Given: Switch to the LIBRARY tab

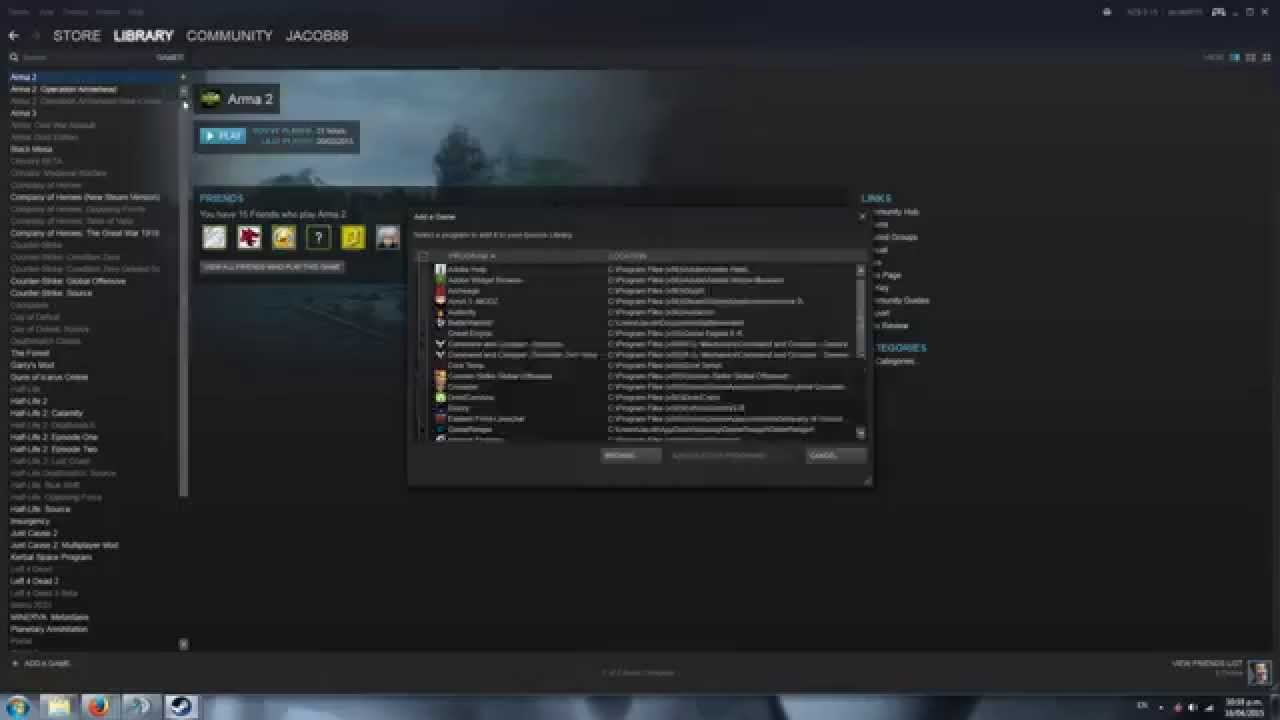Looking at the screenshot, I should [143, 36].
